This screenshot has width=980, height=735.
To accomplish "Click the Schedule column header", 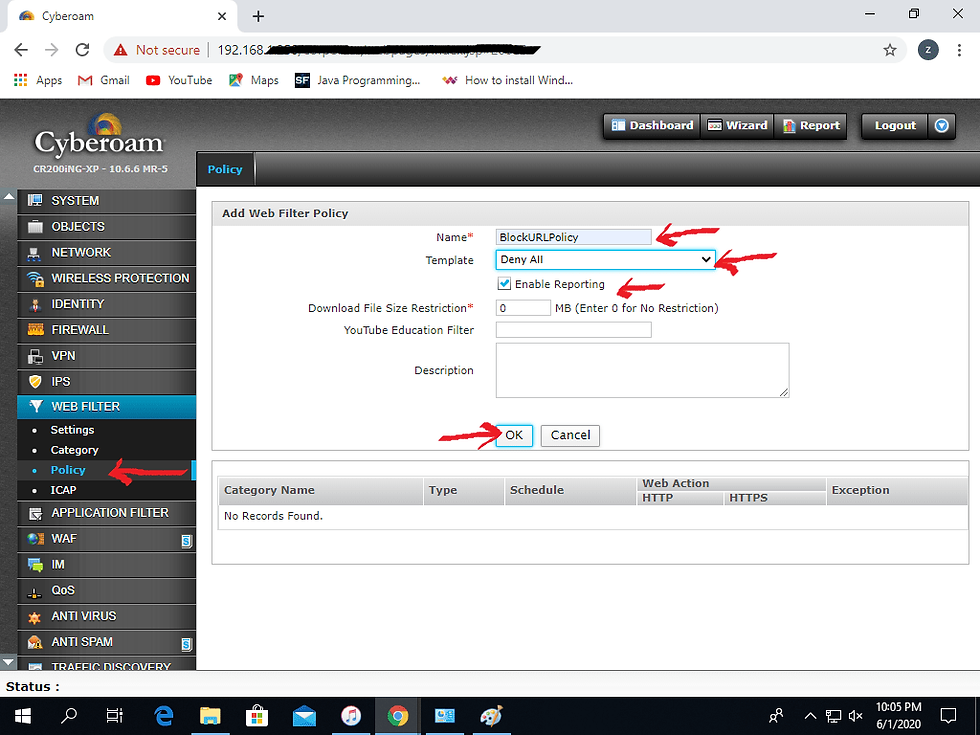I will click(x=570, y=490).
